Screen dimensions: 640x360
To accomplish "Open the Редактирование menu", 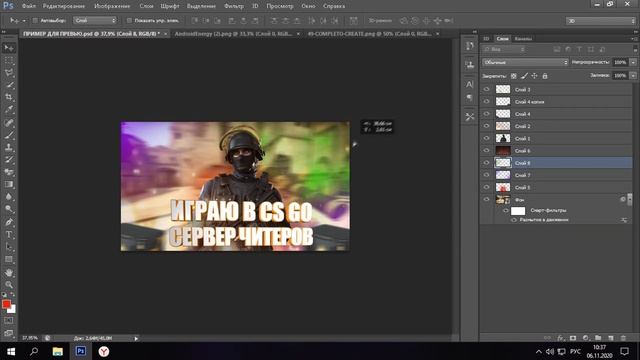I will point(64,6).
